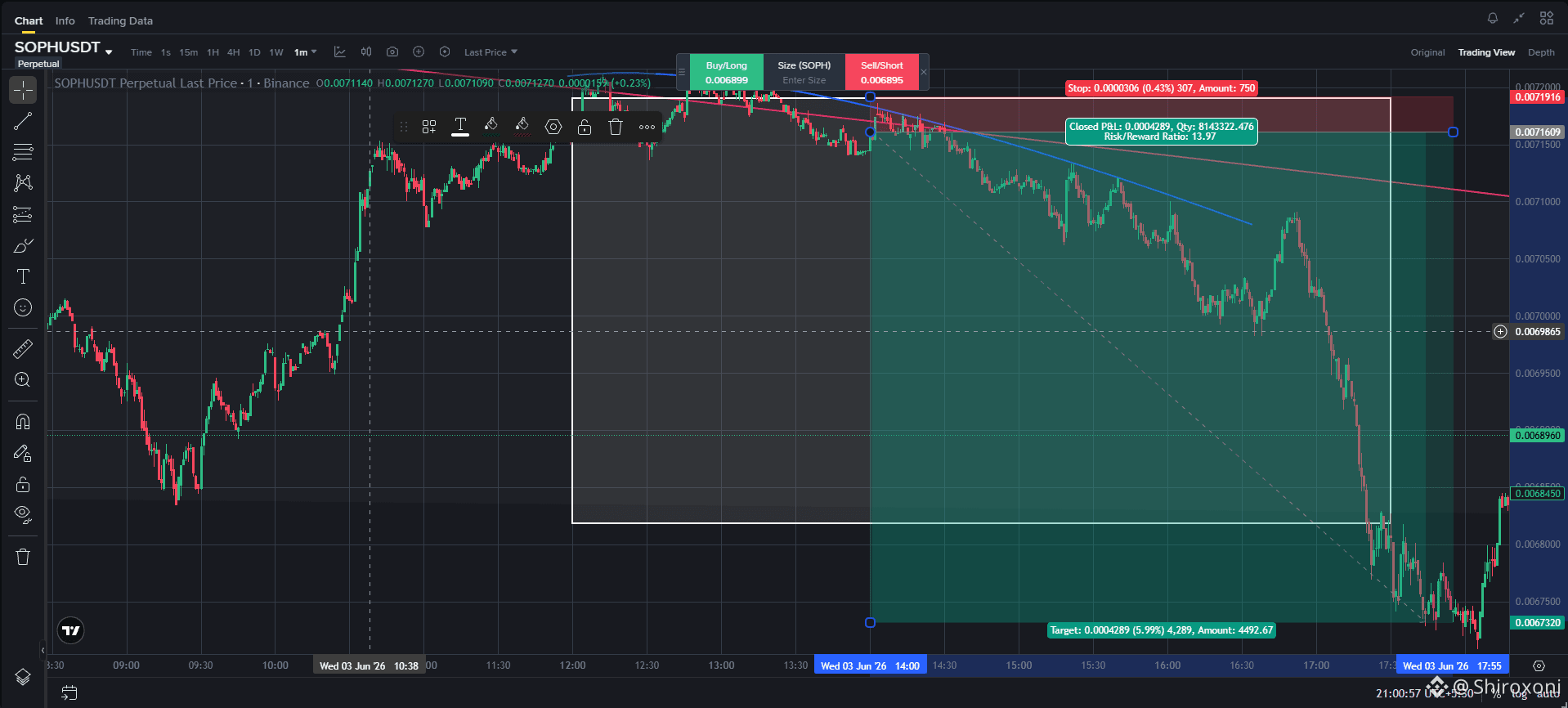Click the Size (SOPH) input field
The height and width of the screenshot is (708, 1568).
(x=804, y=72)
